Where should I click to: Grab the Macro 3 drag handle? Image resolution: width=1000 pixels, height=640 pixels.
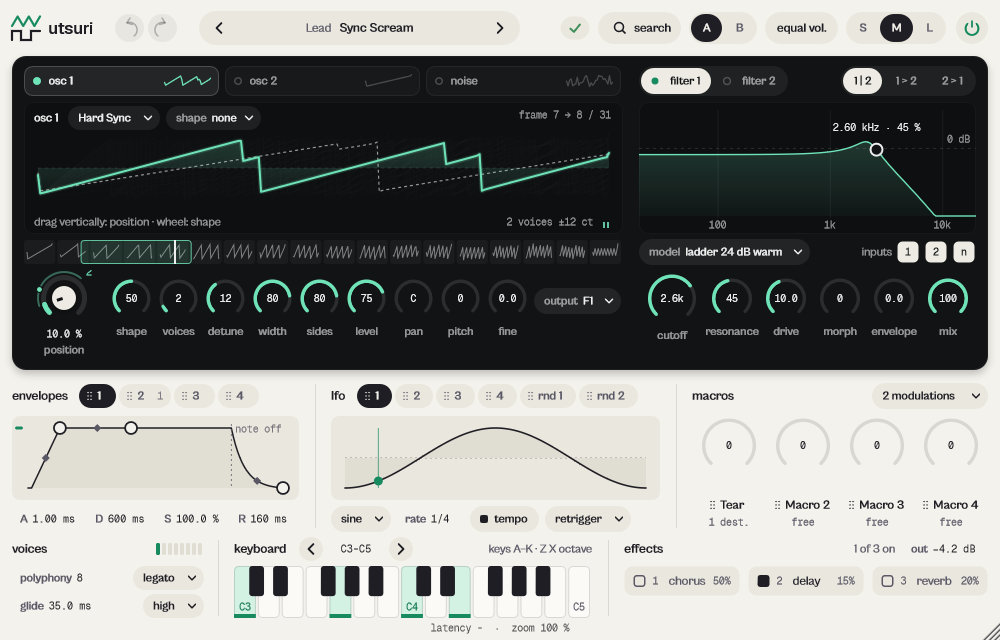click(x=851, y=505)
